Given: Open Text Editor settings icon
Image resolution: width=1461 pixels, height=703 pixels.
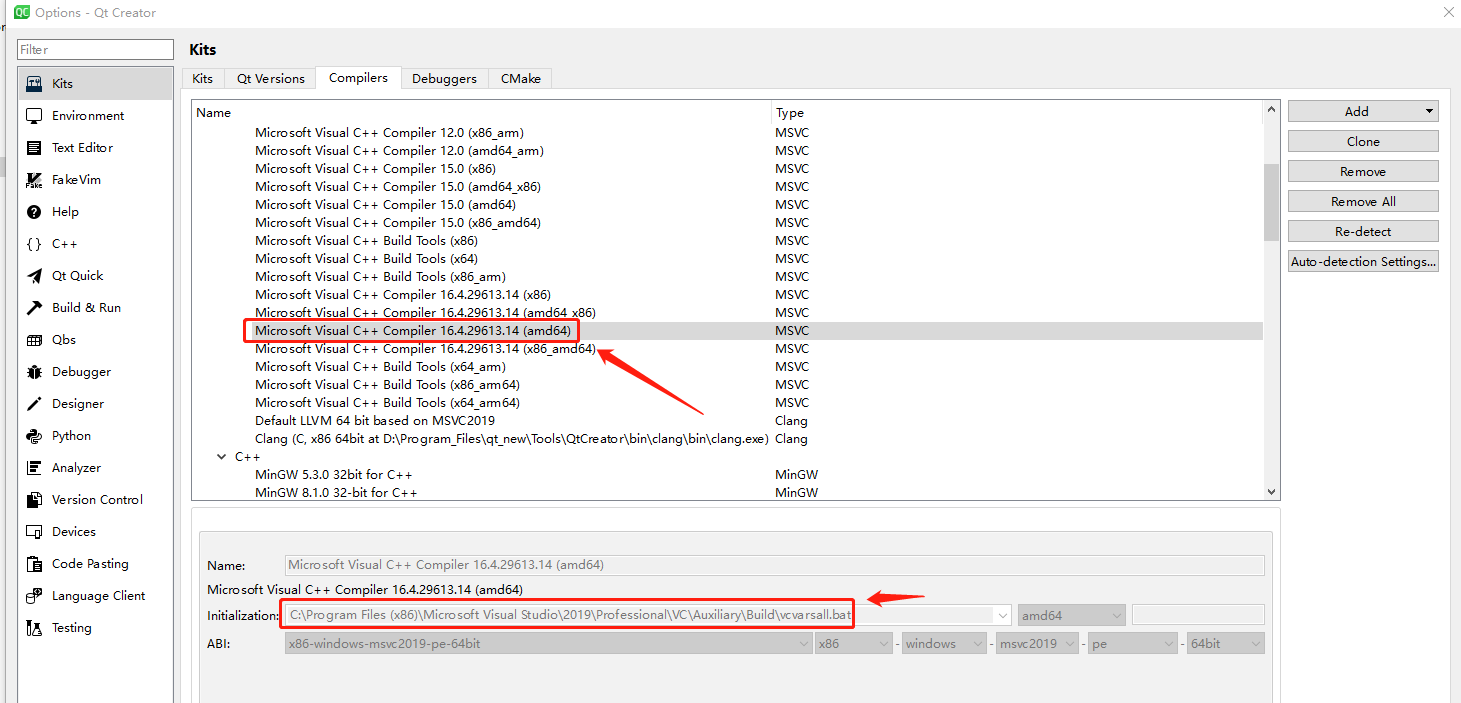Looking at the screenshot, I should click(34, 148).
